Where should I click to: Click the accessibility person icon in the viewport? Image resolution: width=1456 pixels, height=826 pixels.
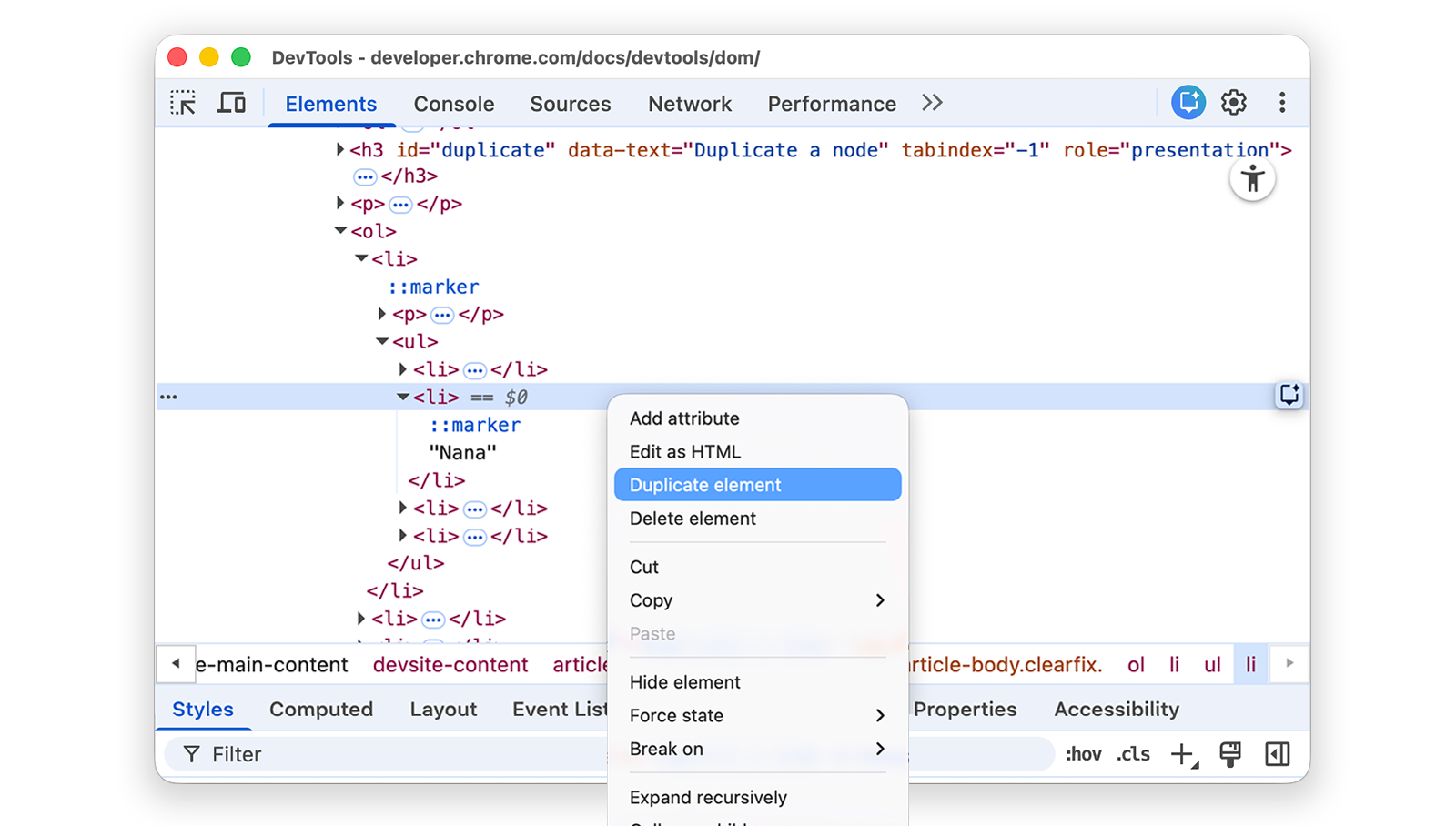1253,179
